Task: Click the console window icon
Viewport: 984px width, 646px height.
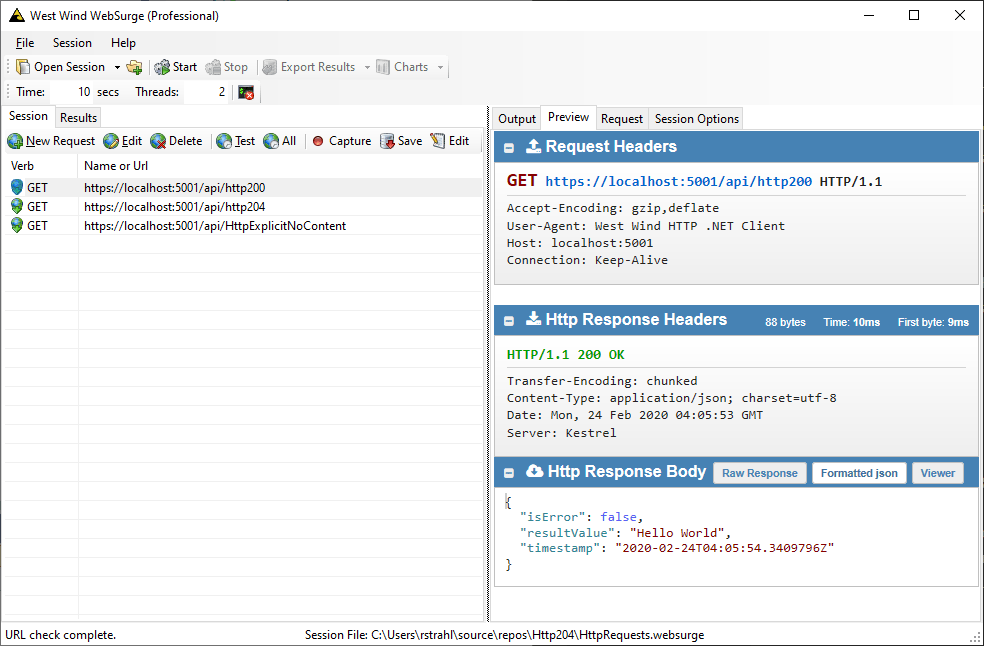Action: [x=246, y=92]
